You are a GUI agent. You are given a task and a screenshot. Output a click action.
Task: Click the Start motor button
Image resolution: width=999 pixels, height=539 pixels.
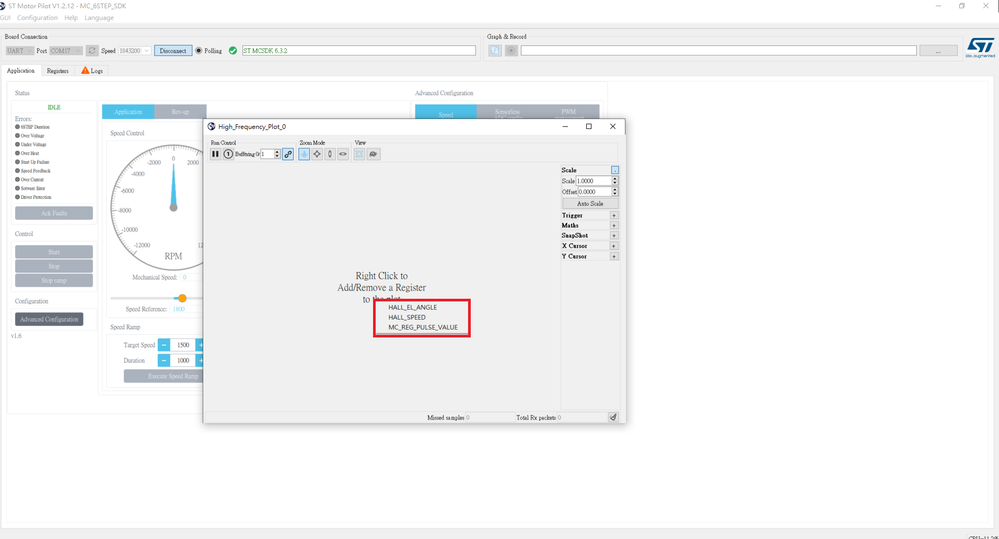pyautogui.click(x=54, y=252)
